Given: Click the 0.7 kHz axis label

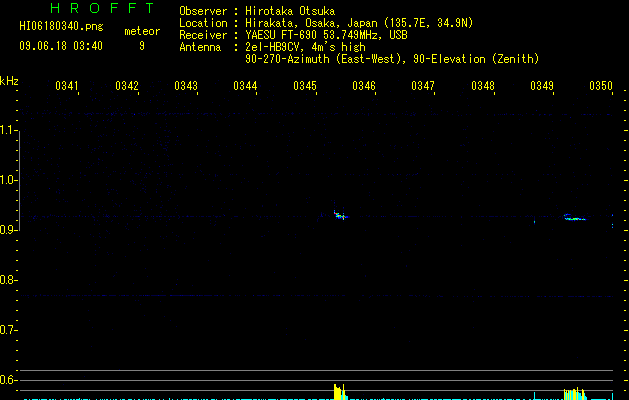Looking at the screenshot, I should (8, 330).
